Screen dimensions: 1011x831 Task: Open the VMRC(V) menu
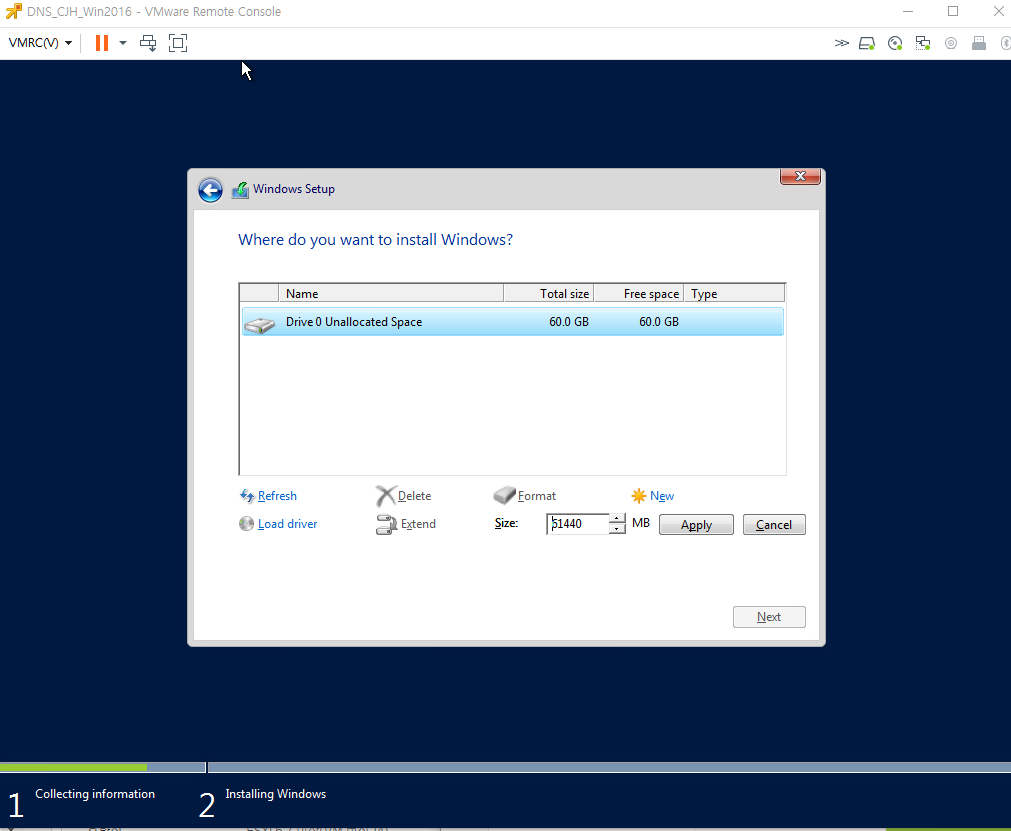click(x=40, y=43)
